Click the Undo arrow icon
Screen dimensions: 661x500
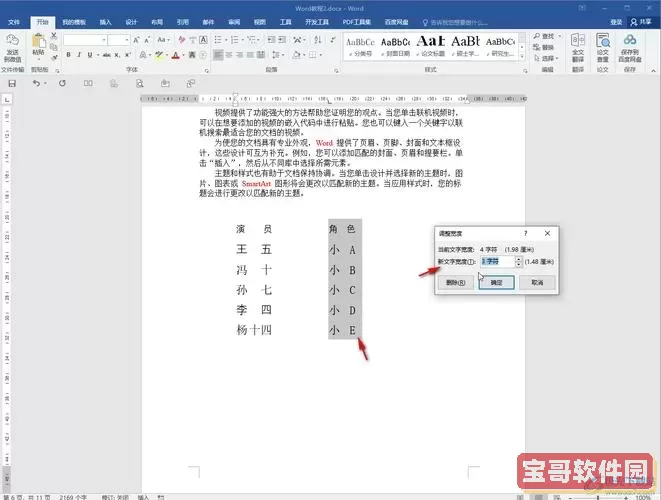[37, 83]
